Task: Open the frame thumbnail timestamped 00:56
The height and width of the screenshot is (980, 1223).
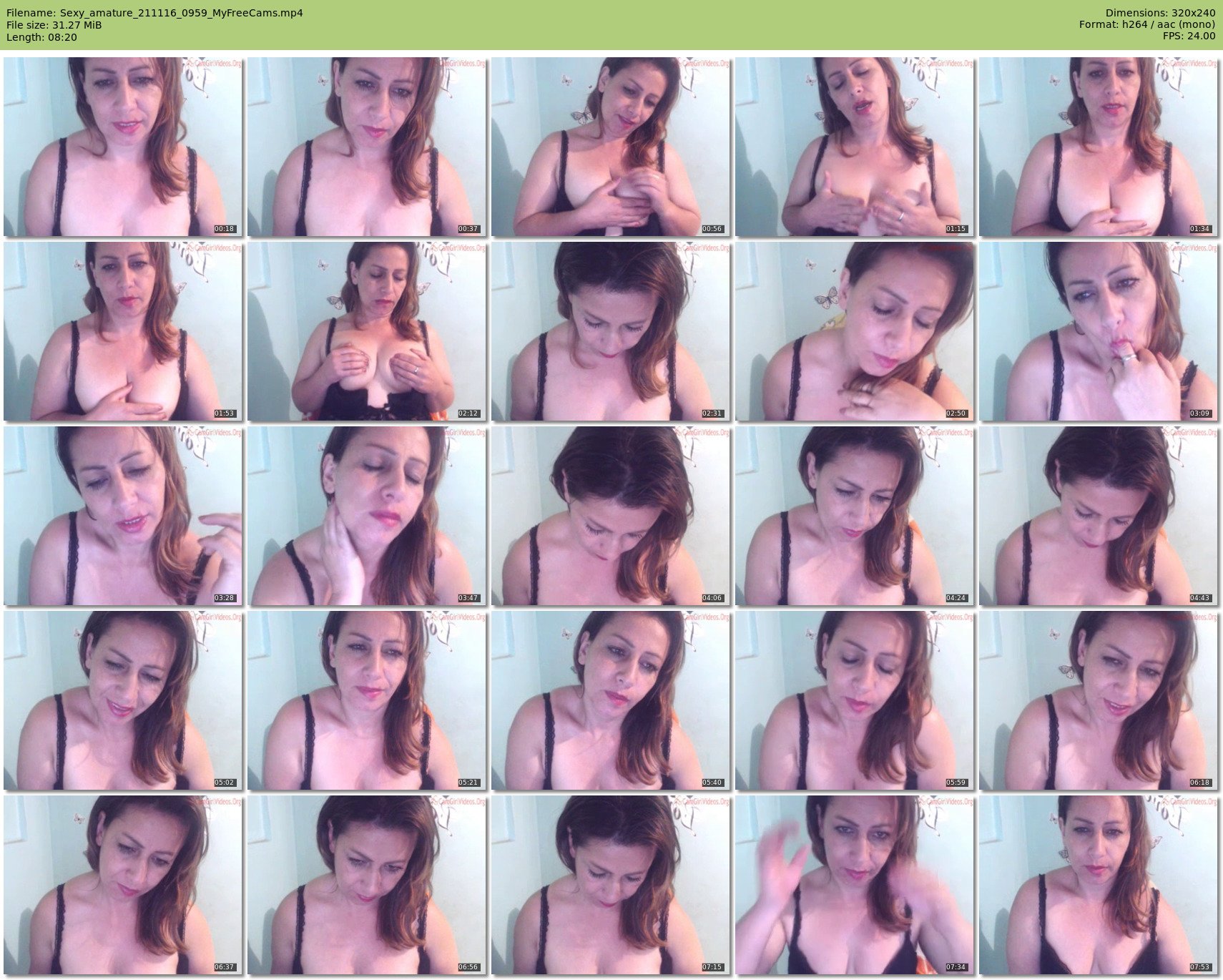Action: pyautogui.click(x=611, y=147)
